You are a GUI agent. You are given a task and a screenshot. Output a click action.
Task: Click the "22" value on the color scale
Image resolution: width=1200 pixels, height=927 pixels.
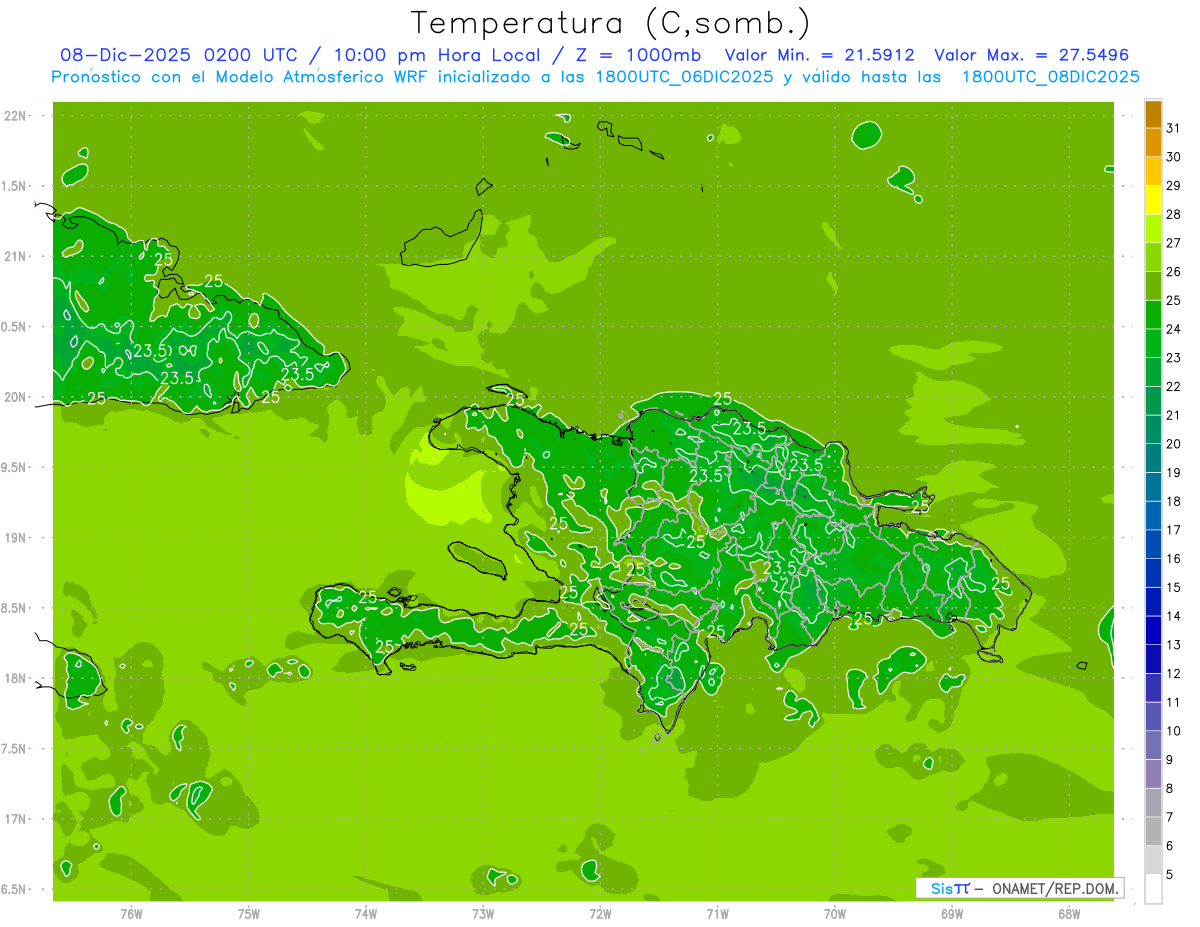click(1173, 386)
